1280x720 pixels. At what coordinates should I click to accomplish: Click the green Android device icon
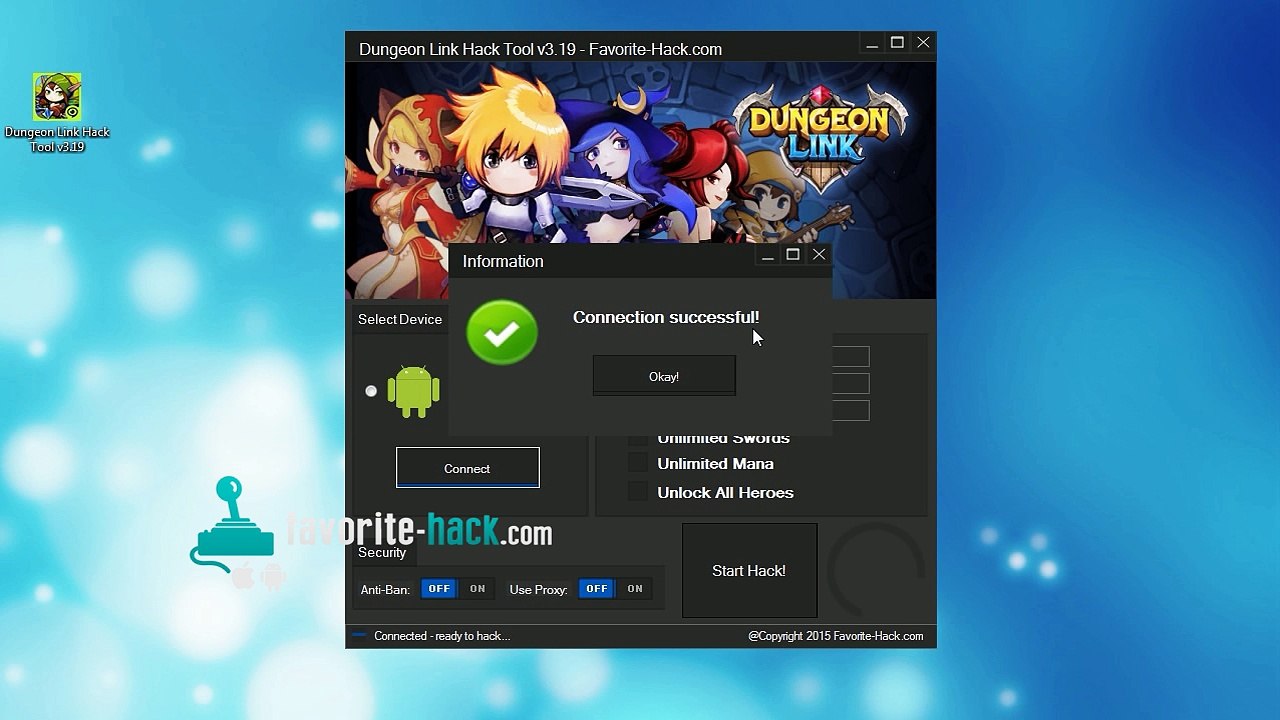pos(413,391)
